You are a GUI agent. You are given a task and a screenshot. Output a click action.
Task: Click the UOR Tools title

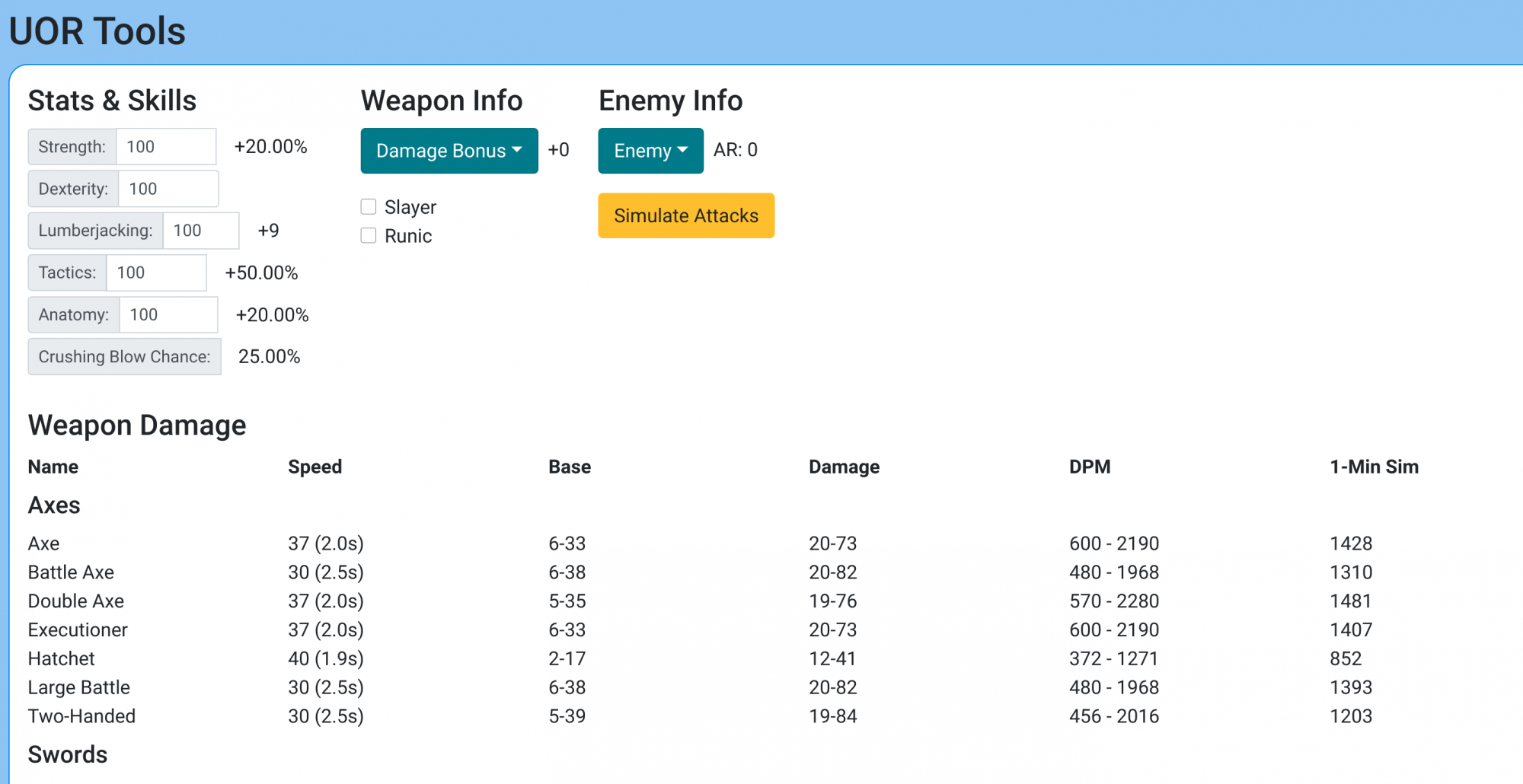click(97, 31)
